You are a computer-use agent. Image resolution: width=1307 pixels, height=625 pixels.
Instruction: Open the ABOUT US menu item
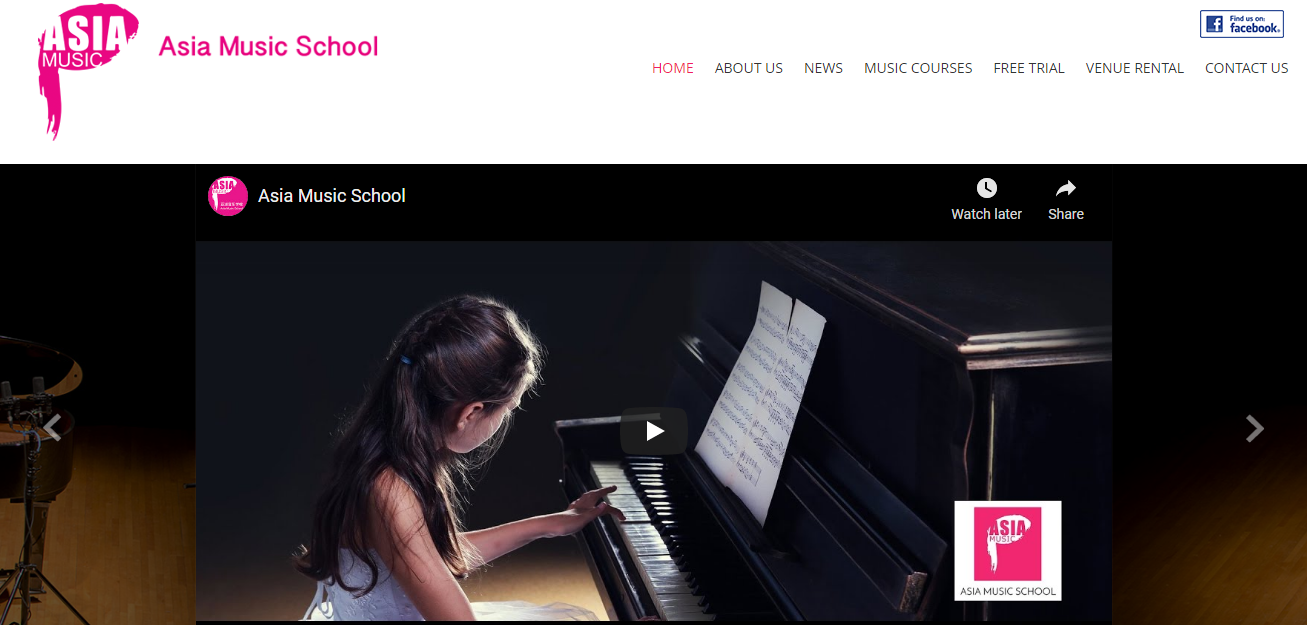[749, 68]
